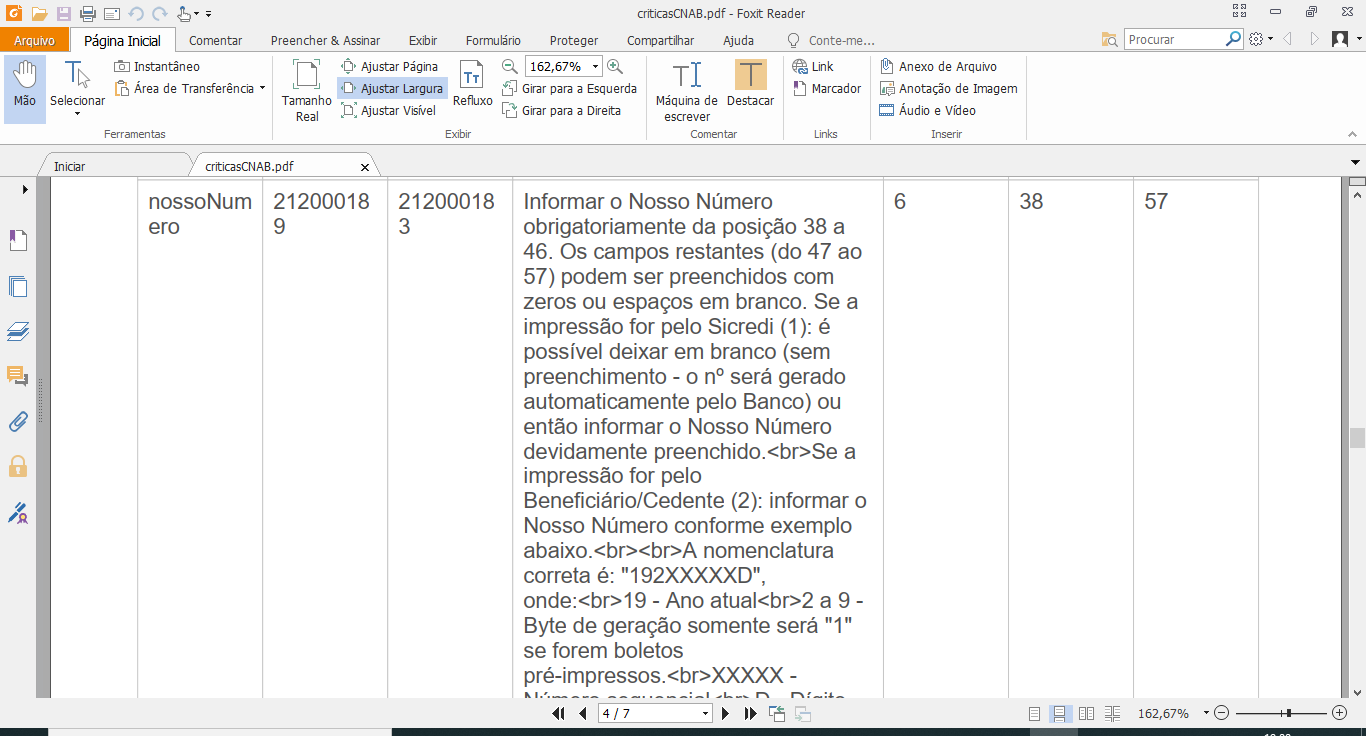Open the Formulário ribbon tab

point(493,40)
